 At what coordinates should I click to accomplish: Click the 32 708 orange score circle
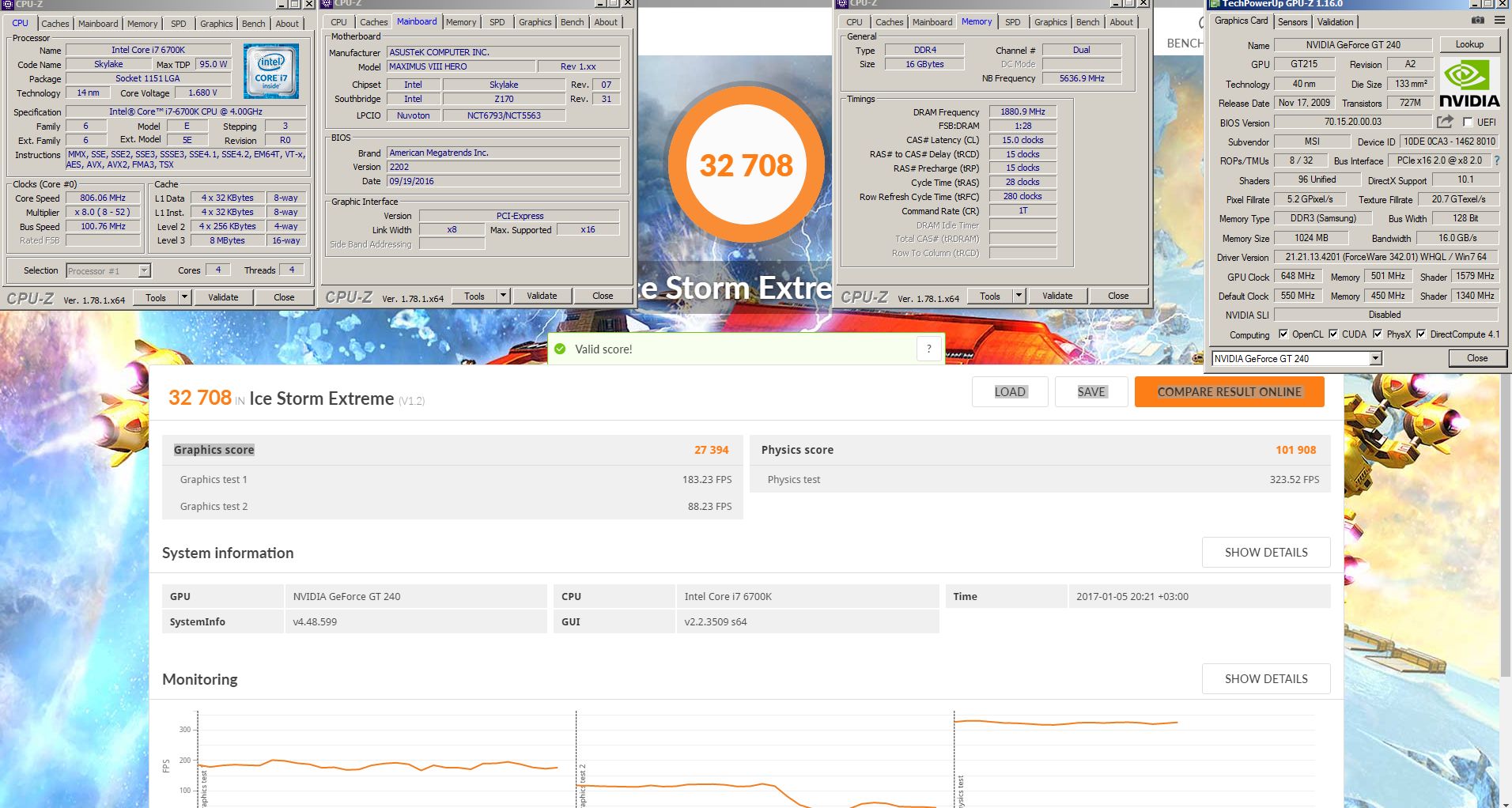[746, 164]
